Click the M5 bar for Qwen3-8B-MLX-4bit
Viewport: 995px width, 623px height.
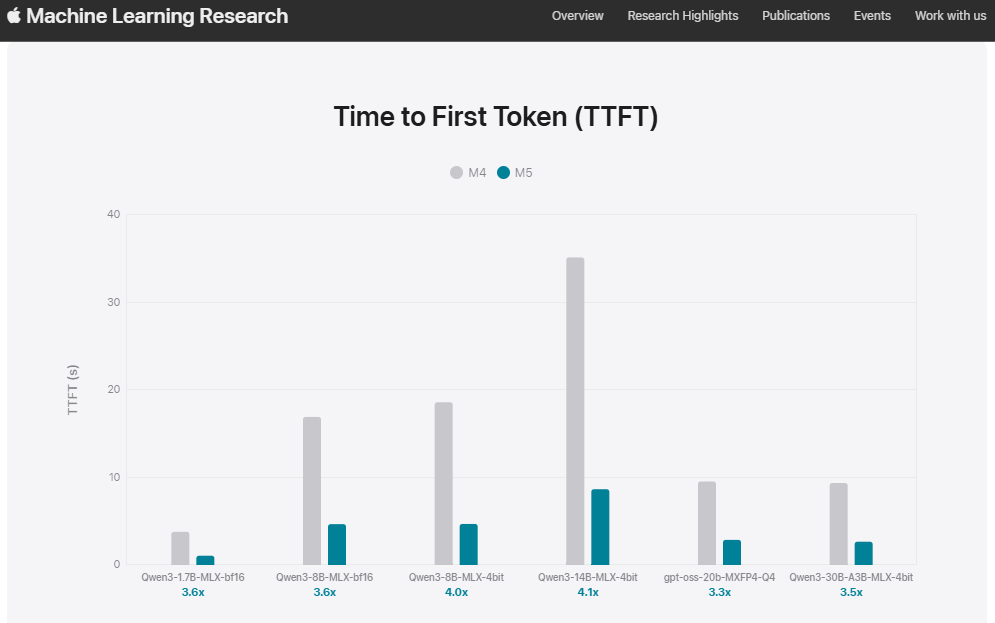tap(468, 544)
